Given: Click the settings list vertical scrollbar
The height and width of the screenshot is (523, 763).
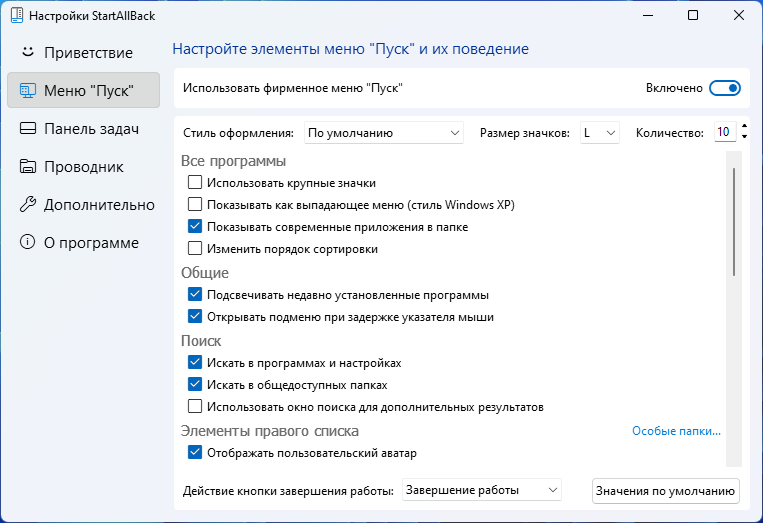Looking at the screenshot, I should click(735, 222).
